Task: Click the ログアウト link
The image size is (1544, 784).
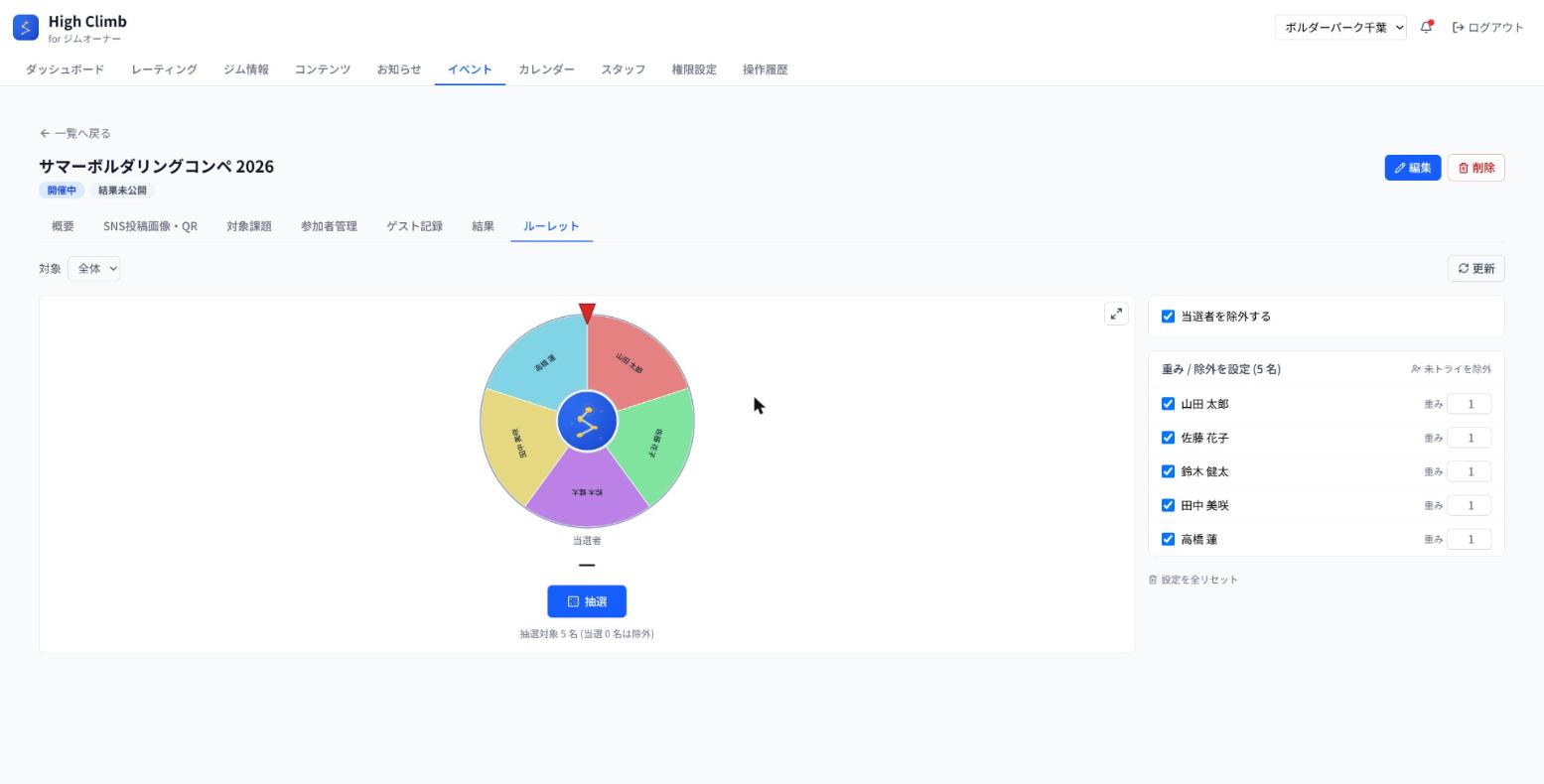Action: pyautogui.click(x=1487, y=28)
